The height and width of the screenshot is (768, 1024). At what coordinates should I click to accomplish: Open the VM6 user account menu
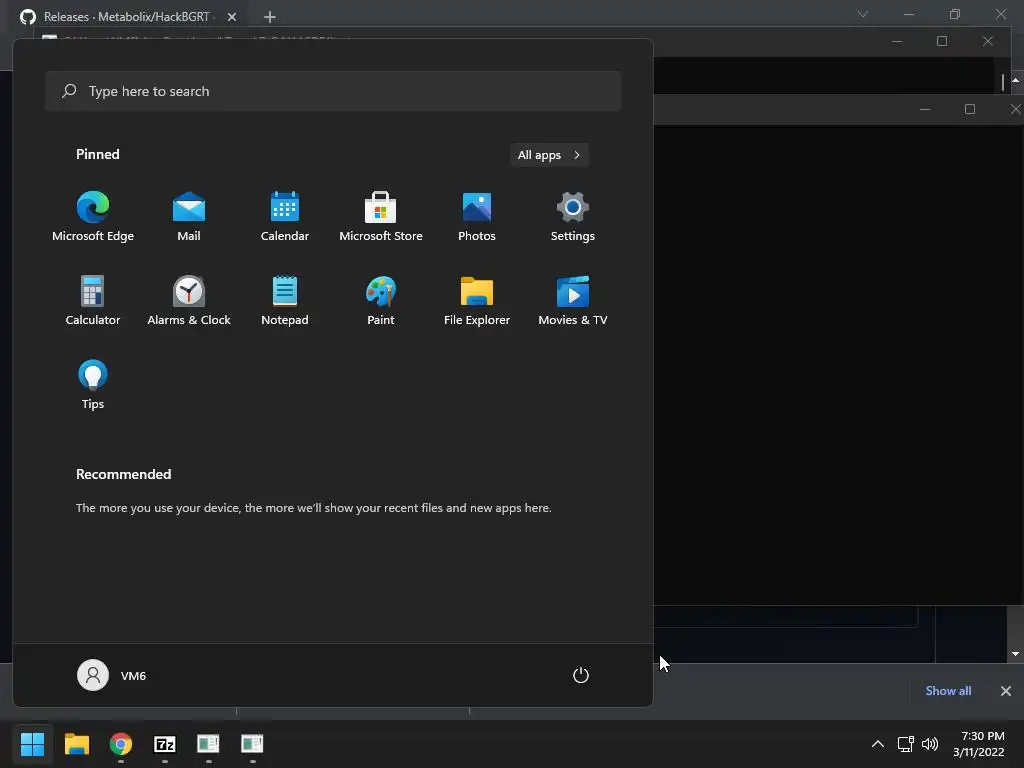[112, 675]
